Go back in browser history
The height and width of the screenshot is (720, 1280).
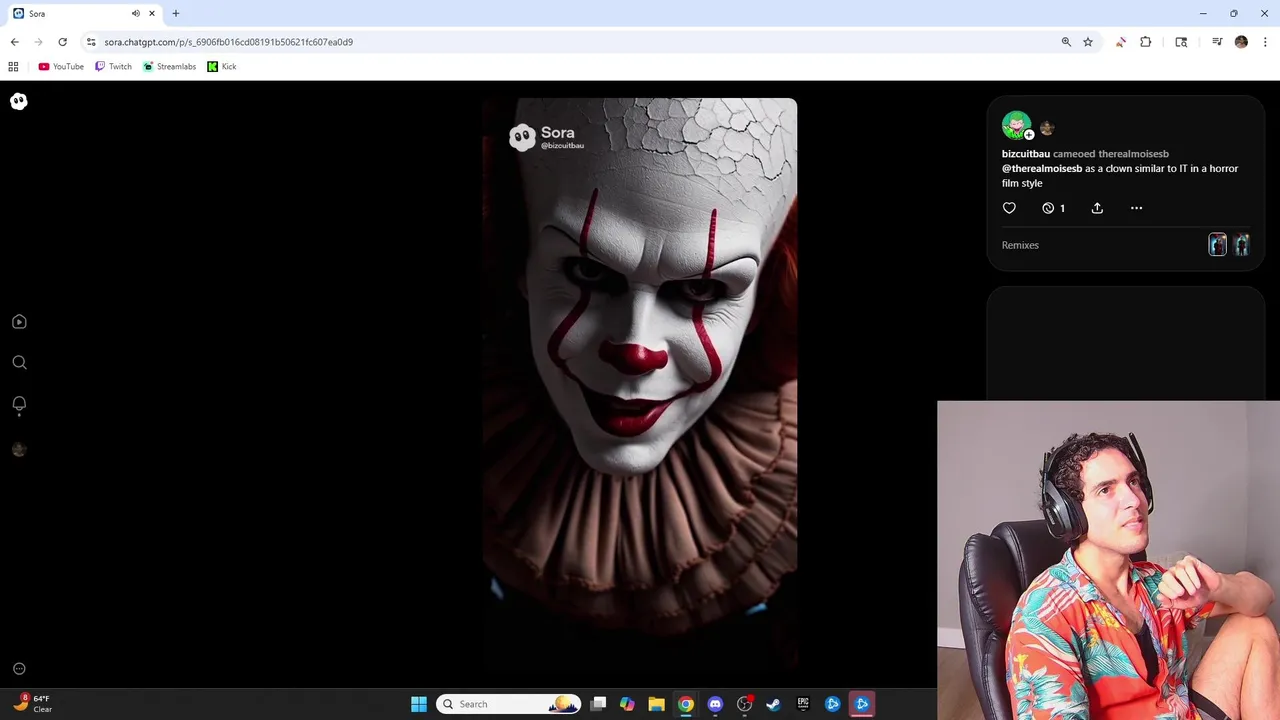coord(14,42)
